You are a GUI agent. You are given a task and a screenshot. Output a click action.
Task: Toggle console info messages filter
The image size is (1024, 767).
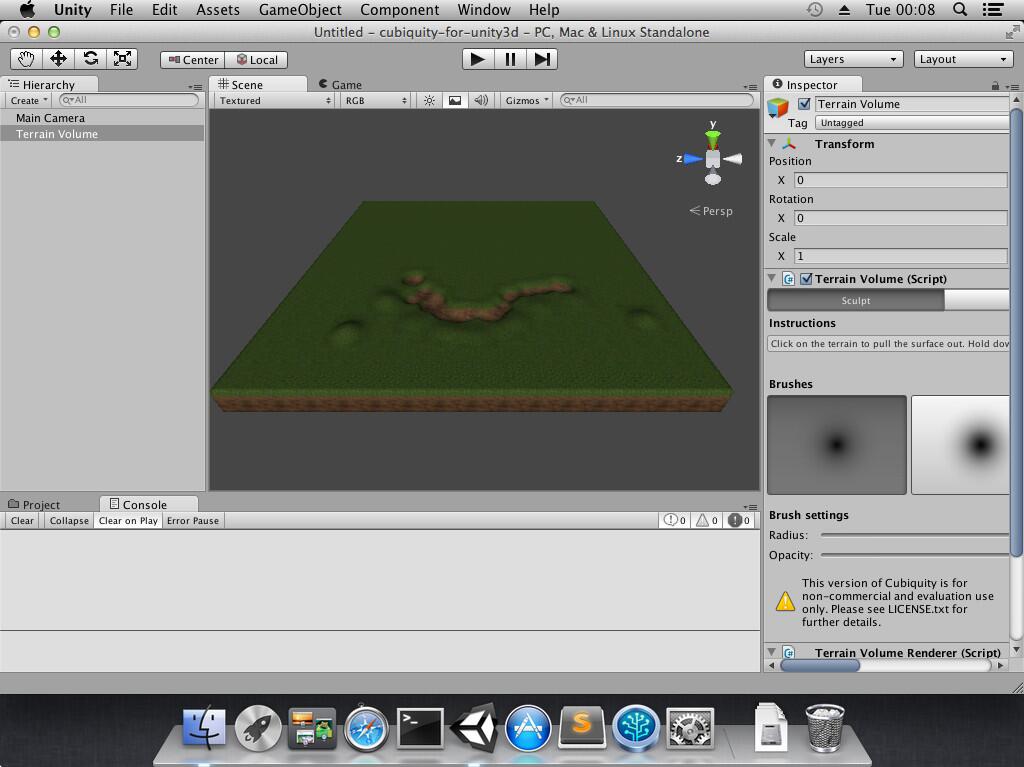click(675, 520)
